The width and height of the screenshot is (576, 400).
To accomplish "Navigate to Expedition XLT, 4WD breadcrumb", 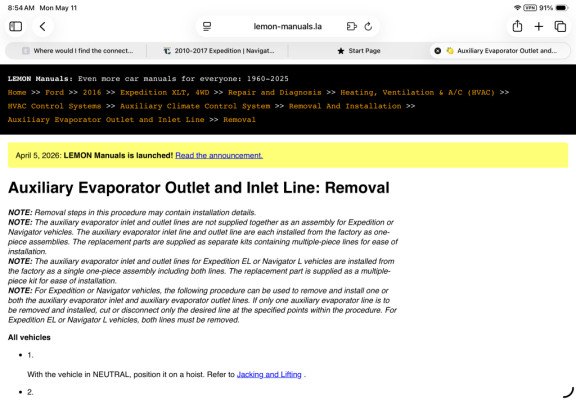I will coord(165,93).
